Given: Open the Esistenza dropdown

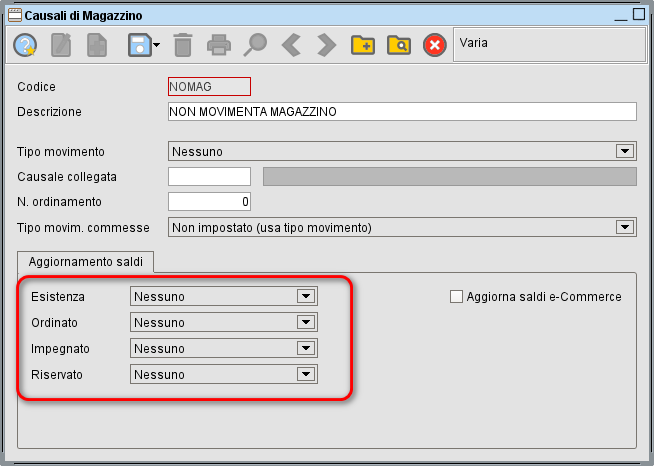Looking at the screenshot, I should click(306, 296).
